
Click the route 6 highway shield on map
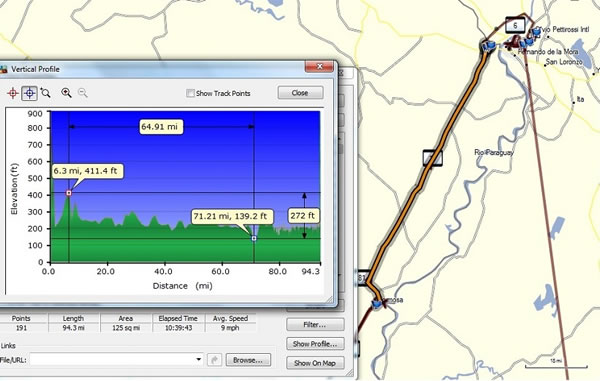pyautogui.click(x=515, y=26)
